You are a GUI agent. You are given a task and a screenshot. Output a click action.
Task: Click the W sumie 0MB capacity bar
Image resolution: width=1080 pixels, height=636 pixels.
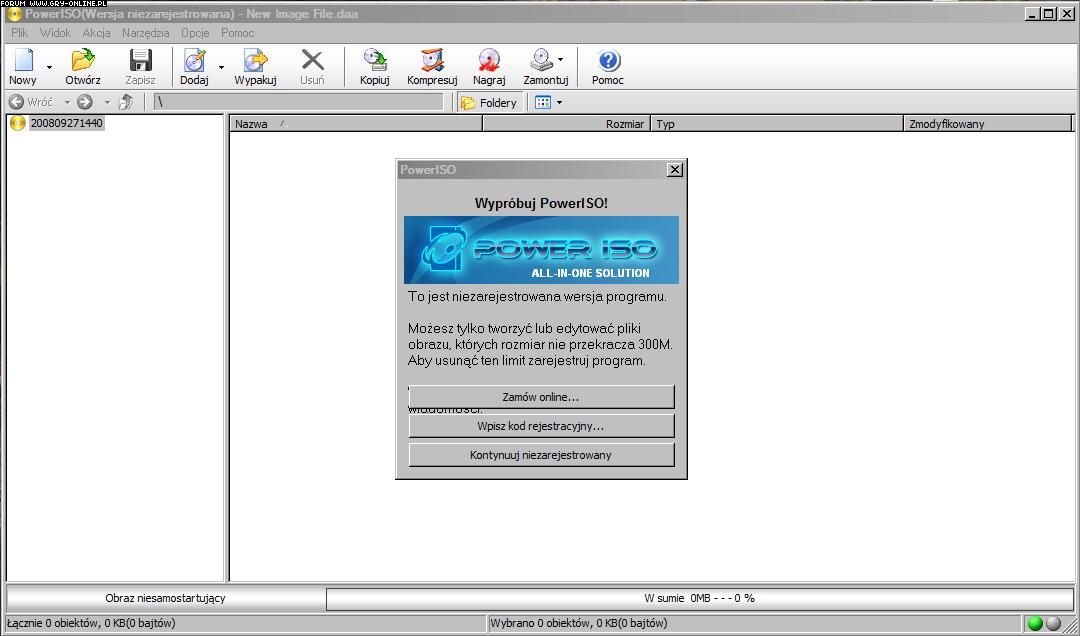[x=700, y=598]
